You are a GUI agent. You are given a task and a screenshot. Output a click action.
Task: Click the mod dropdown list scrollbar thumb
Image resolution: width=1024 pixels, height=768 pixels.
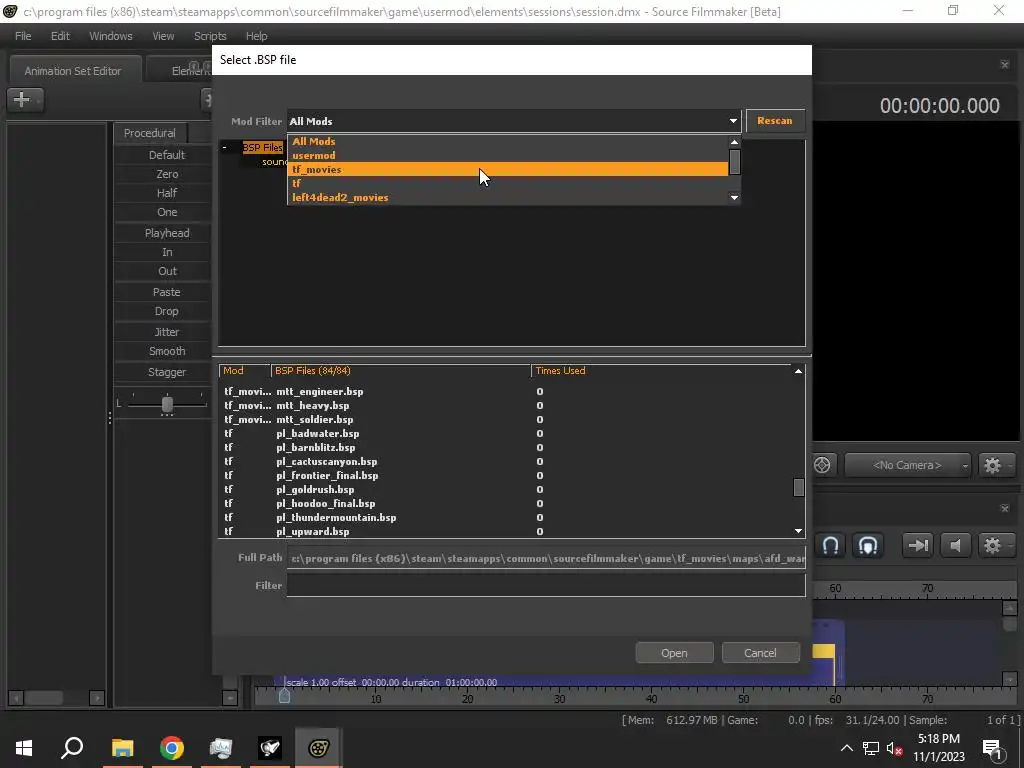pyautogui.click(x=734, y=162)
